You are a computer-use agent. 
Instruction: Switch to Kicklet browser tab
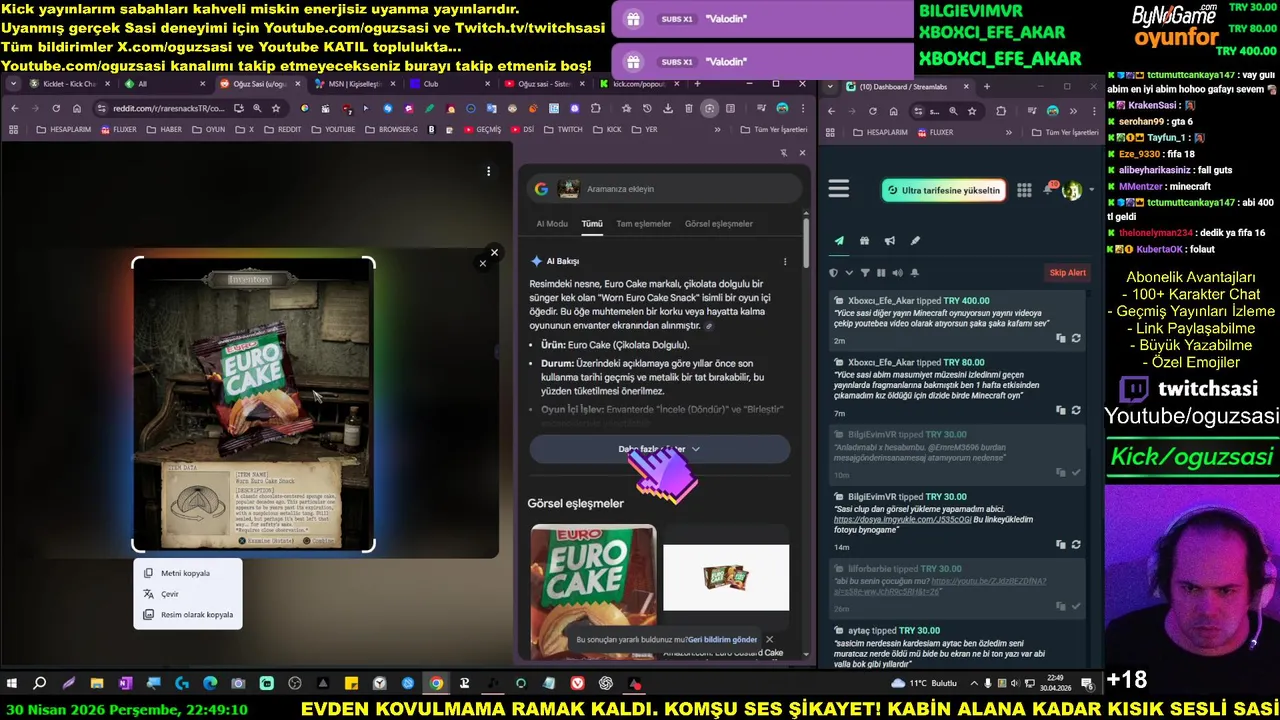(x=69, y=84)
